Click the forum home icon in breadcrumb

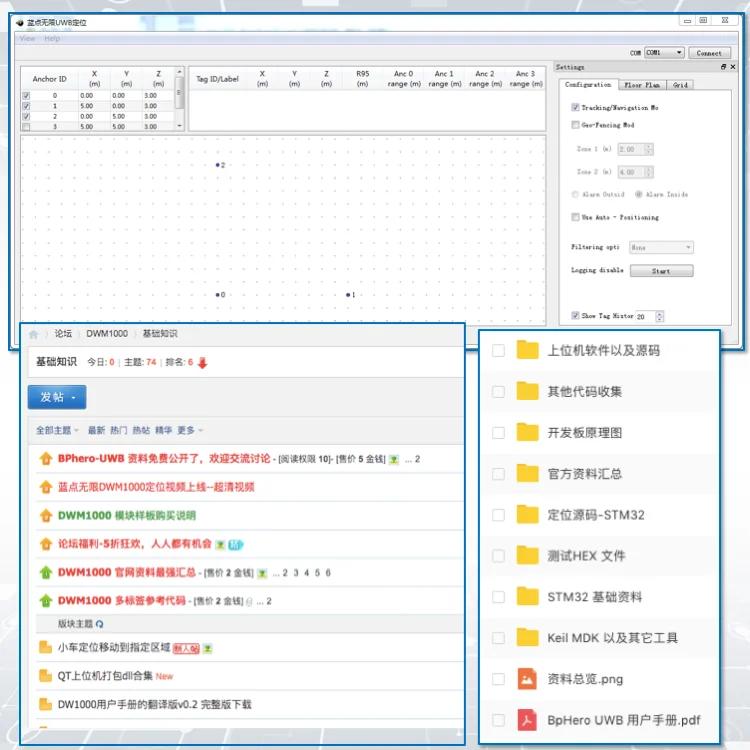pos(33,334)
